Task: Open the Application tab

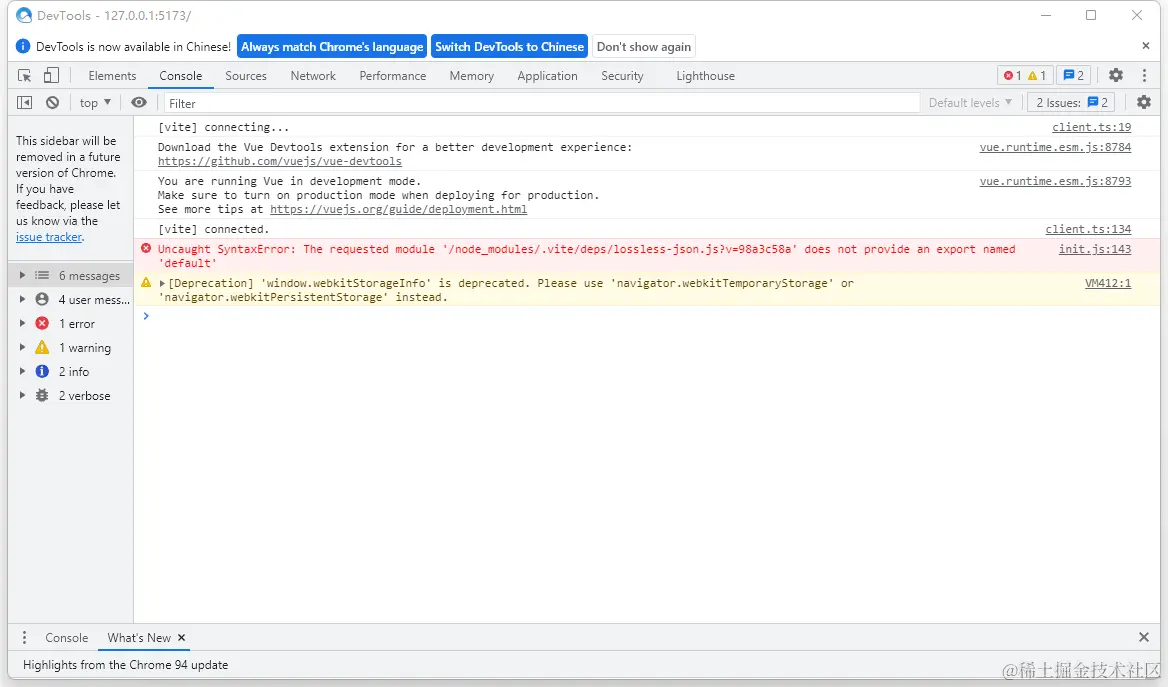Action: 548,75
